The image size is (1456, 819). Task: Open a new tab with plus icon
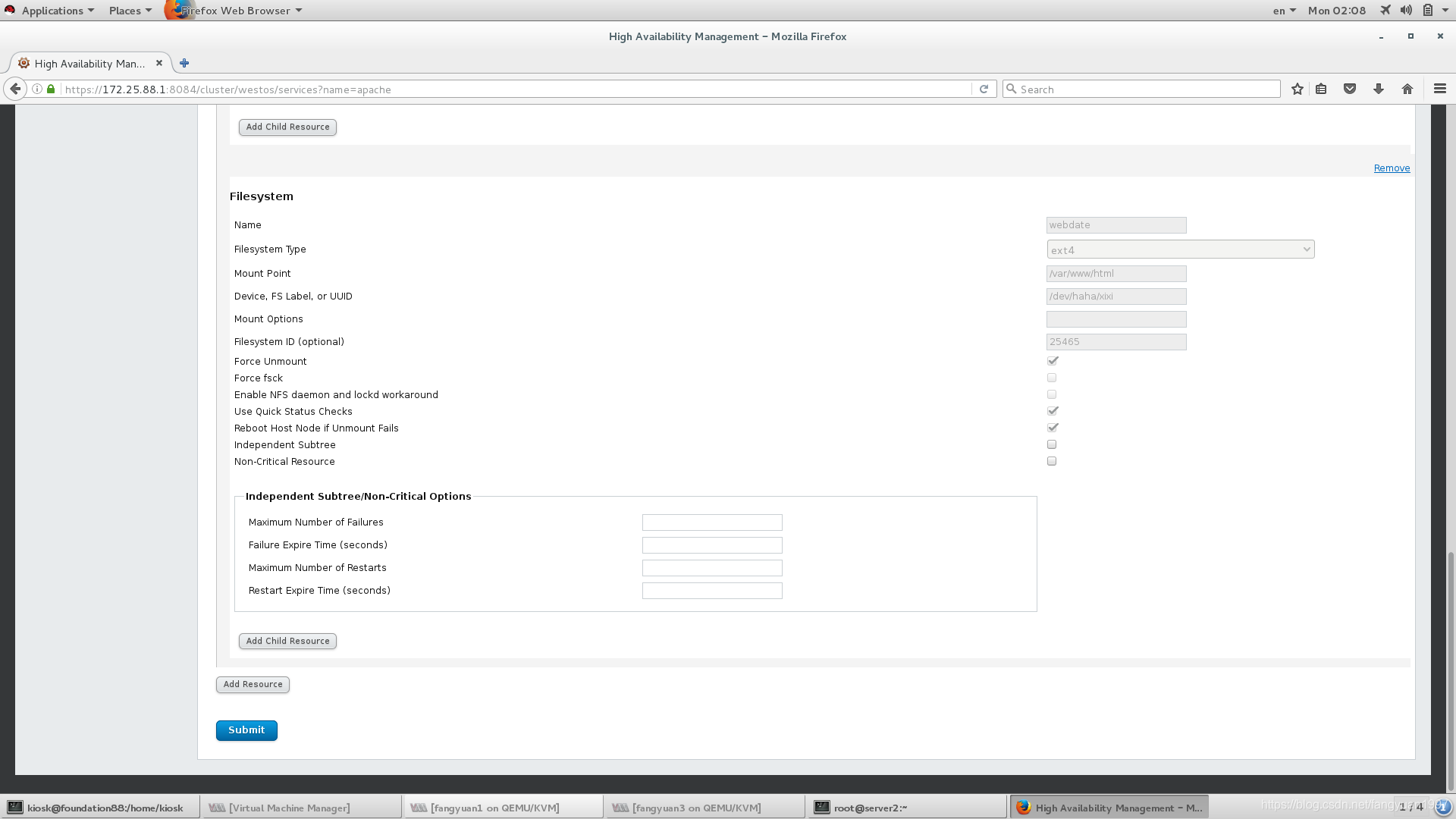[184, 63]
